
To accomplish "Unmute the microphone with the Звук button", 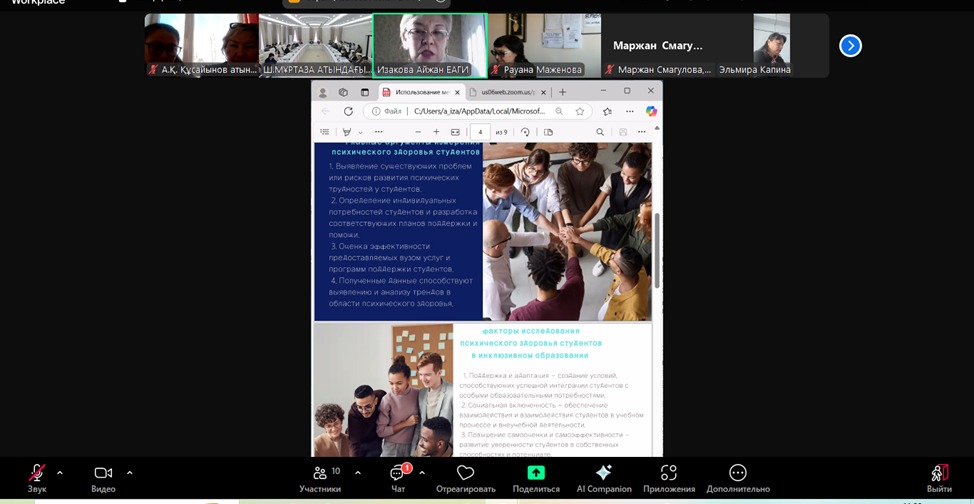I will 37,476.
